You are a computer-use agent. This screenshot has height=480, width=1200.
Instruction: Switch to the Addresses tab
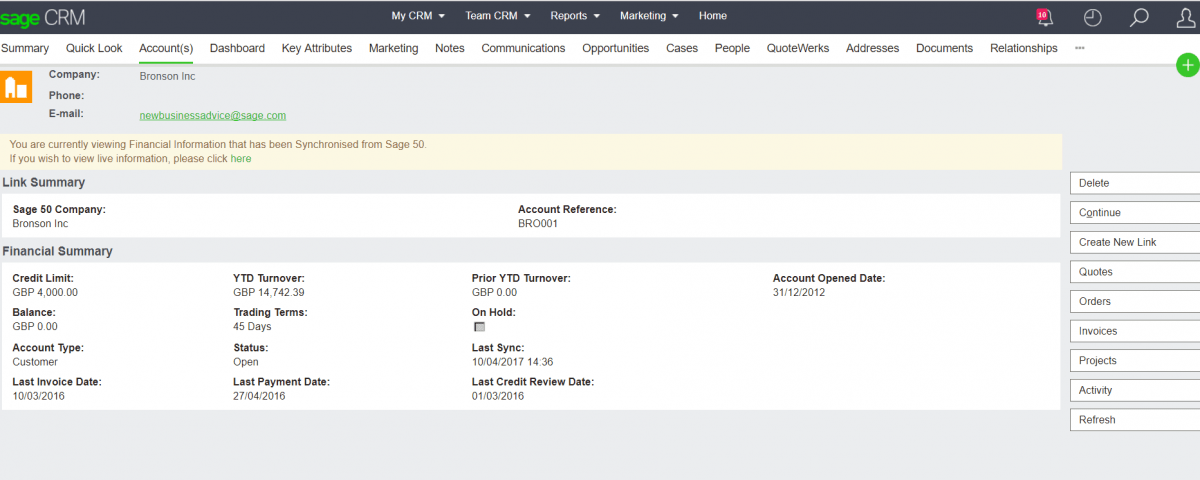click(x=872, y=48)
